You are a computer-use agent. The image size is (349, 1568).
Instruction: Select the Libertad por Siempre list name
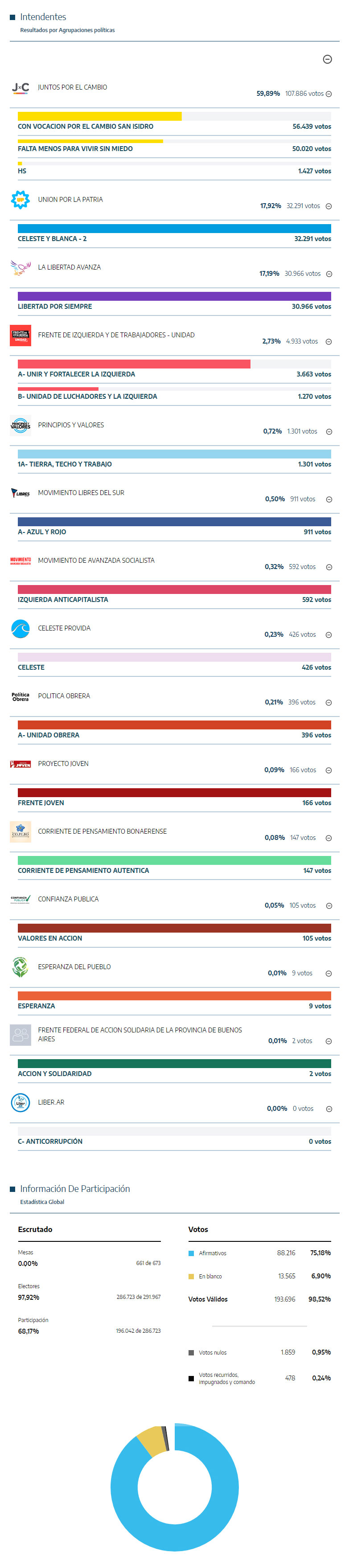[x=55, y=307]
